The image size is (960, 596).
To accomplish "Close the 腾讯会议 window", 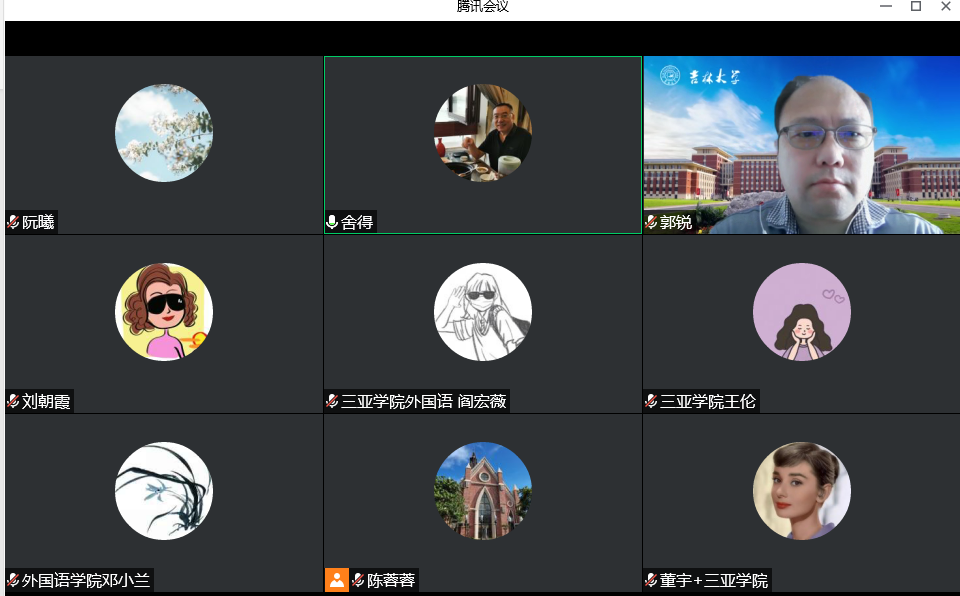I will point(946,6).
